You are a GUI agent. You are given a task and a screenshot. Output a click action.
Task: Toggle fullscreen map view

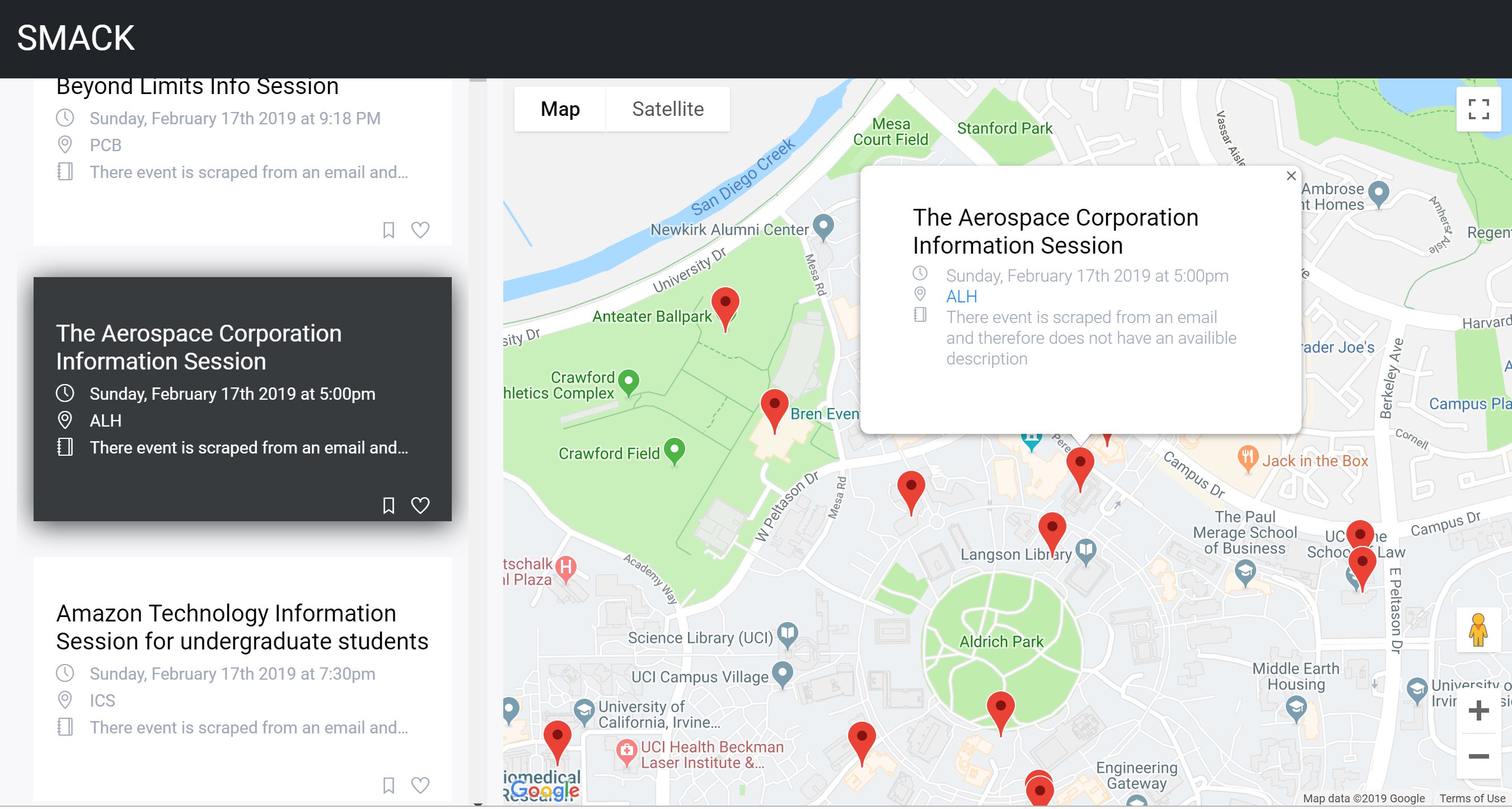(x=1478, y=109)
